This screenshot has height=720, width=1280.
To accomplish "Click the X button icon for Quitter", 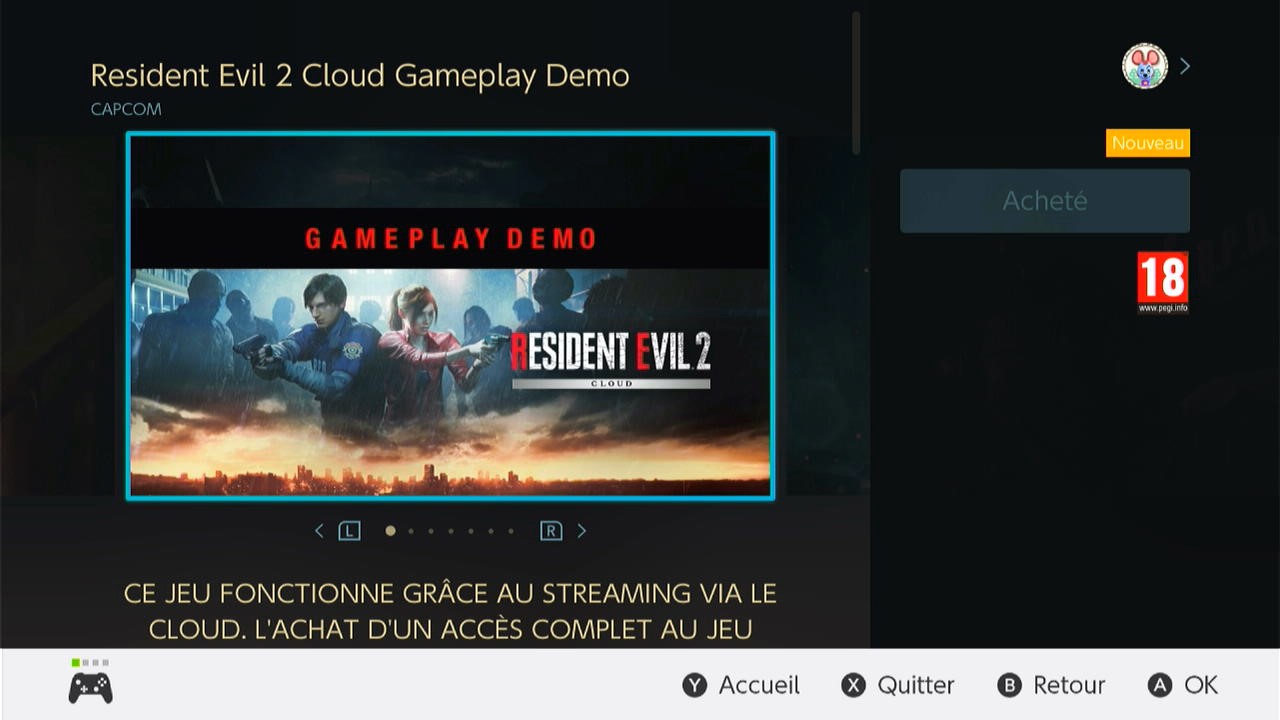I will 853,685.
